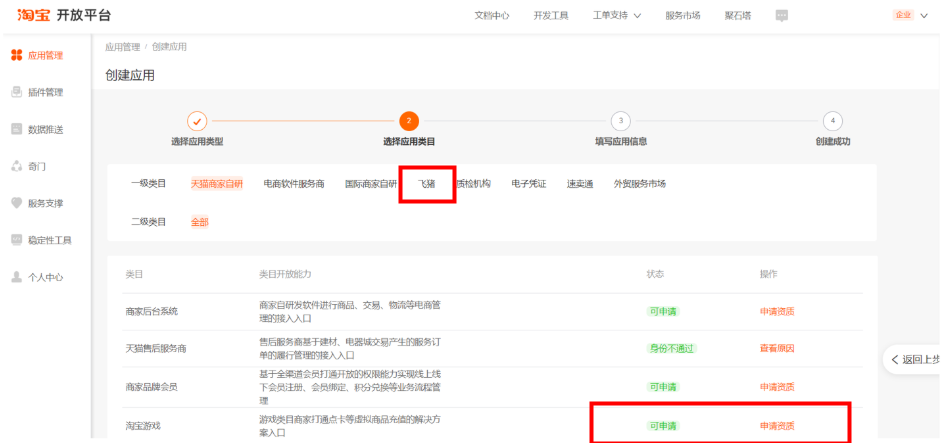Click the 操作 column header
Viewport: 946px width, 443px height.
click(x=769, y=274)
